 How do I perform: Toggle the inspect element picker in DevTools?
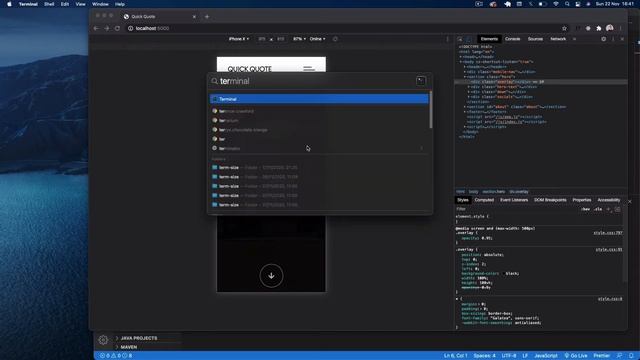(x=460, y=39)
